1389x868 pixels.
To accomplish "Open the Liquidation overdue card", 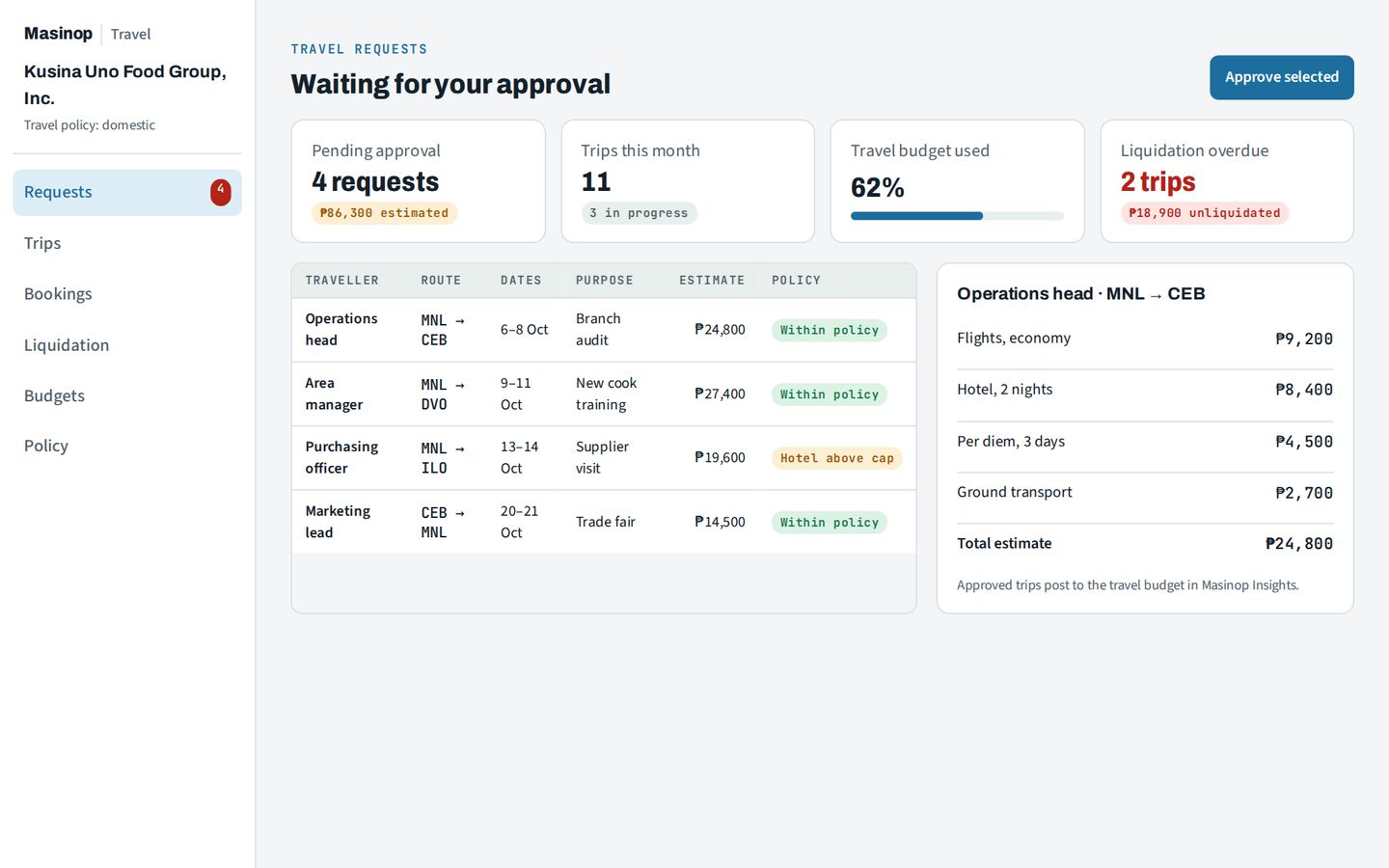I will [1227, 181].
